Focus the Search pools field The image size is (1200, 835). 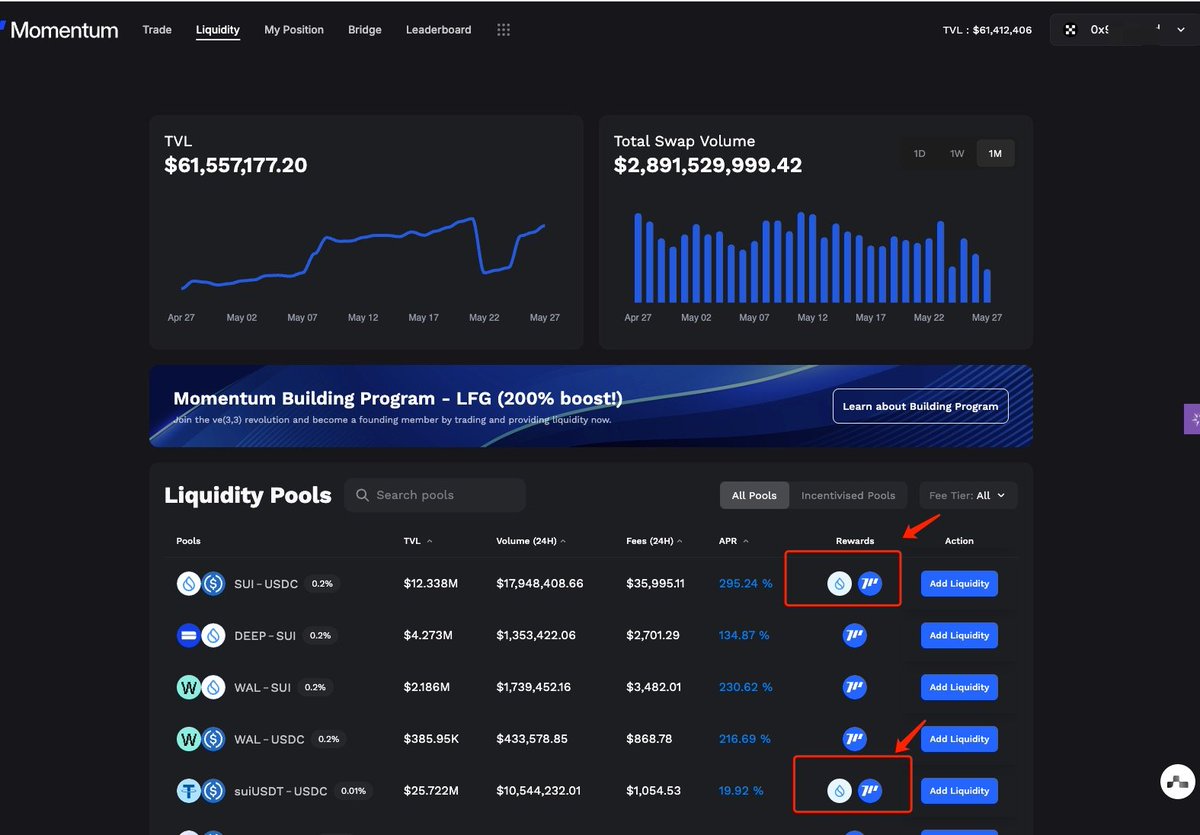435,495
